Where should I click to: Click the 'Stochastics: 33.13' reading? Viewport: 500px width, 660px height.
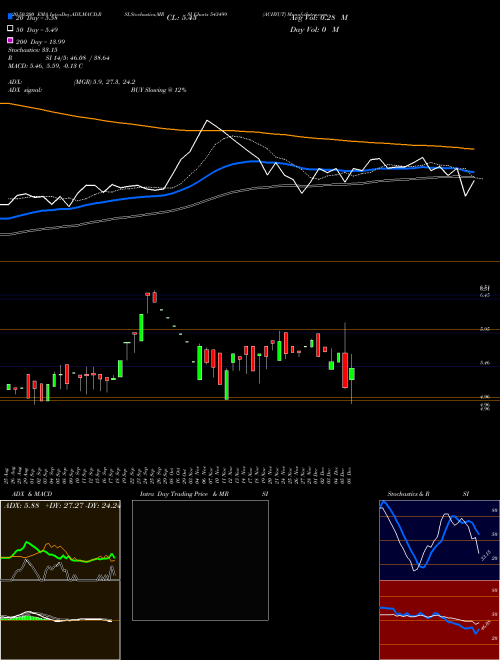click(33, 50)
